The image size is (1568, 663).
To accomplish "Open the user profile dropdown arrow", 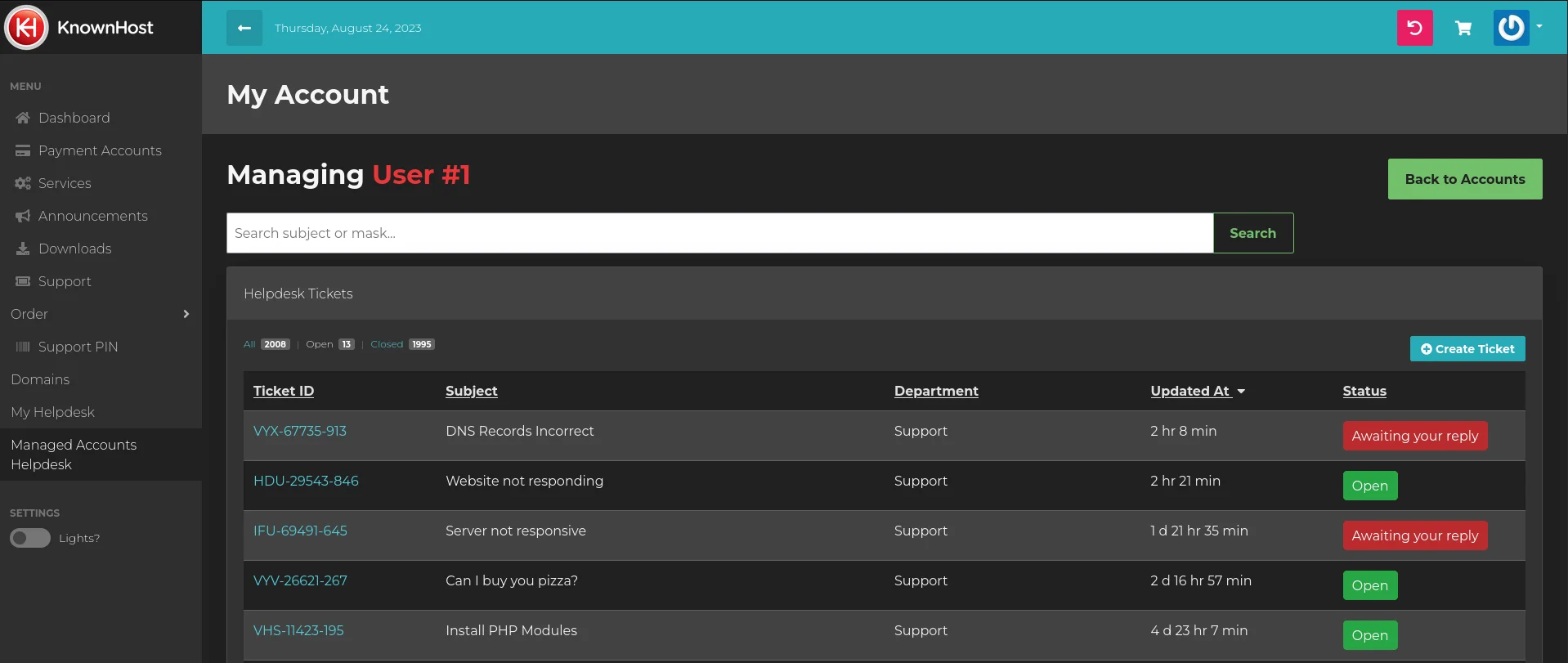I will click(x=1539, y=26).
